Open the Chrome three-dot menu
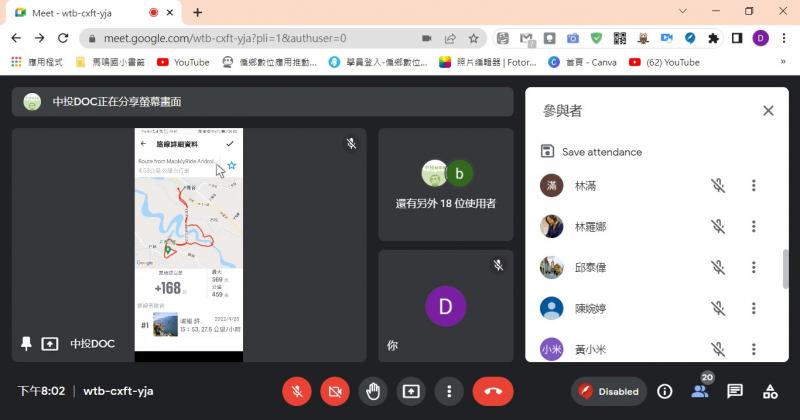 pos(784,38)
